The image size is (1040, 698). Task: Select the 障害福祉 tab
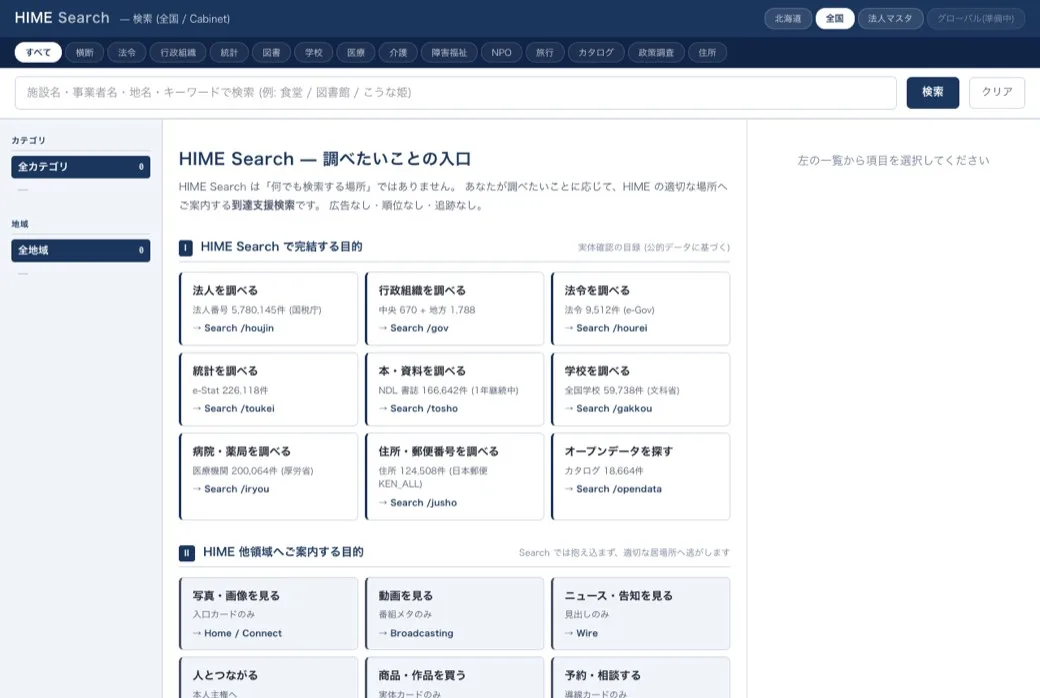(x=449, y=52)
